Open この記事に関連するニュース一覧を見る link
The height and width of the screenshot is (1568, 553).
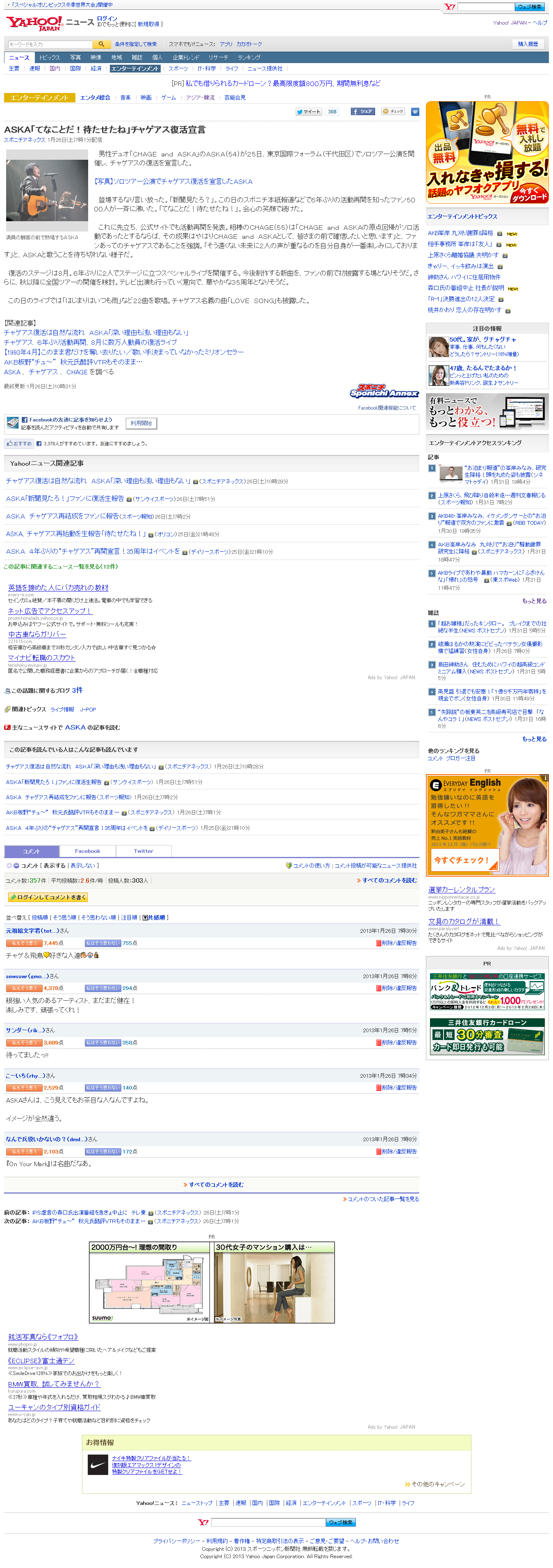click(x=61, y=566)
